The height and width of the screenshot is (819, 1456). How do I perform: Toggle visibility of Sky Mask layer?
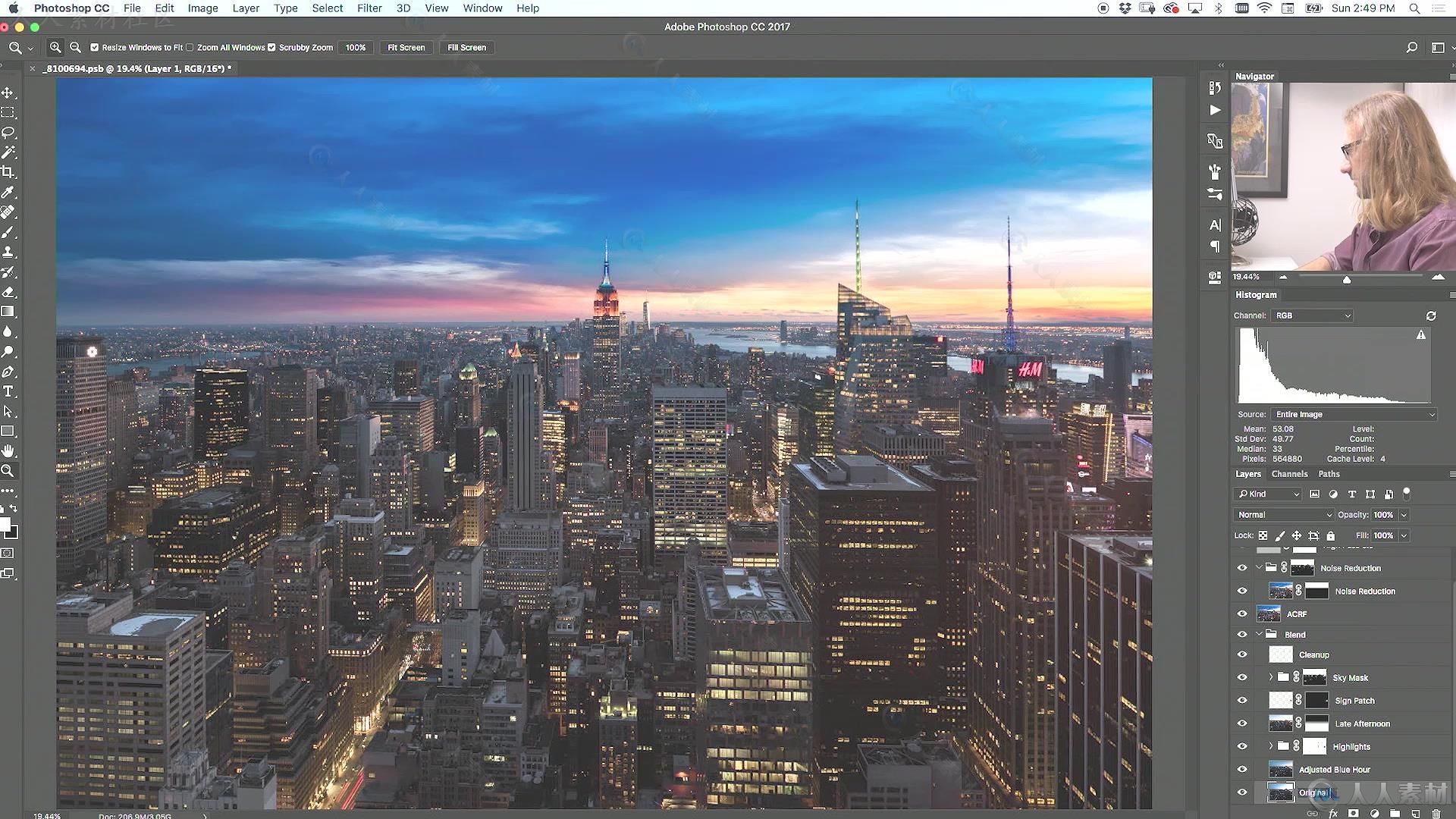coord(1243,677)
